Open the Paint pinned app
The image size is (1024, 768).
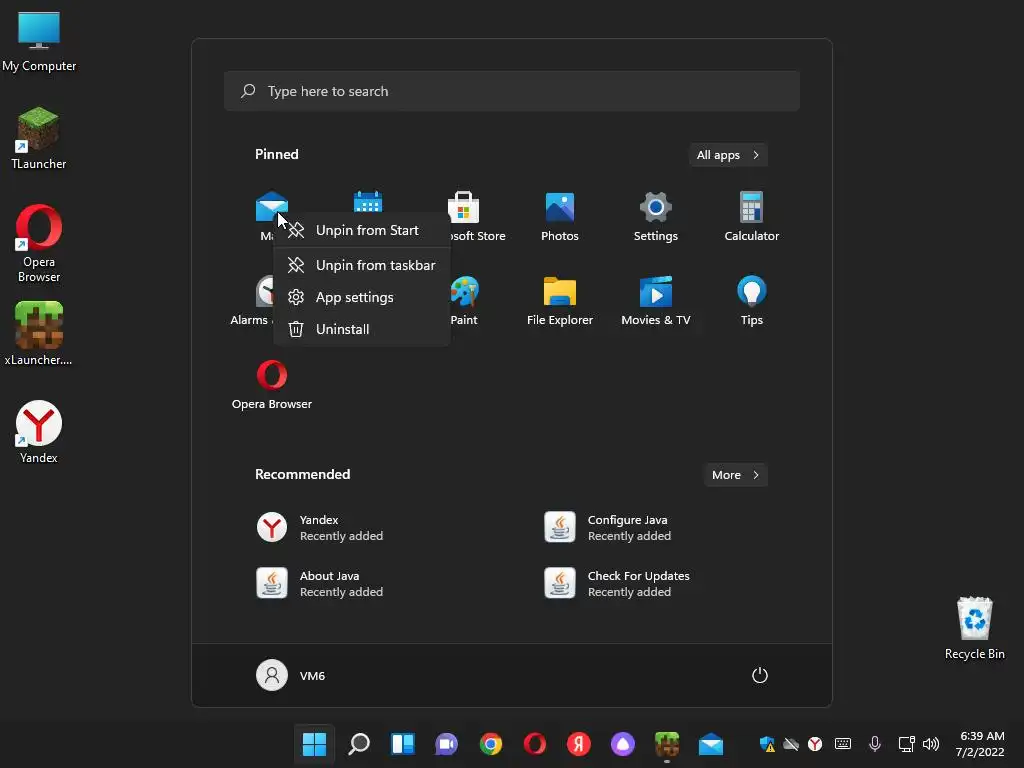pos(464,301)
